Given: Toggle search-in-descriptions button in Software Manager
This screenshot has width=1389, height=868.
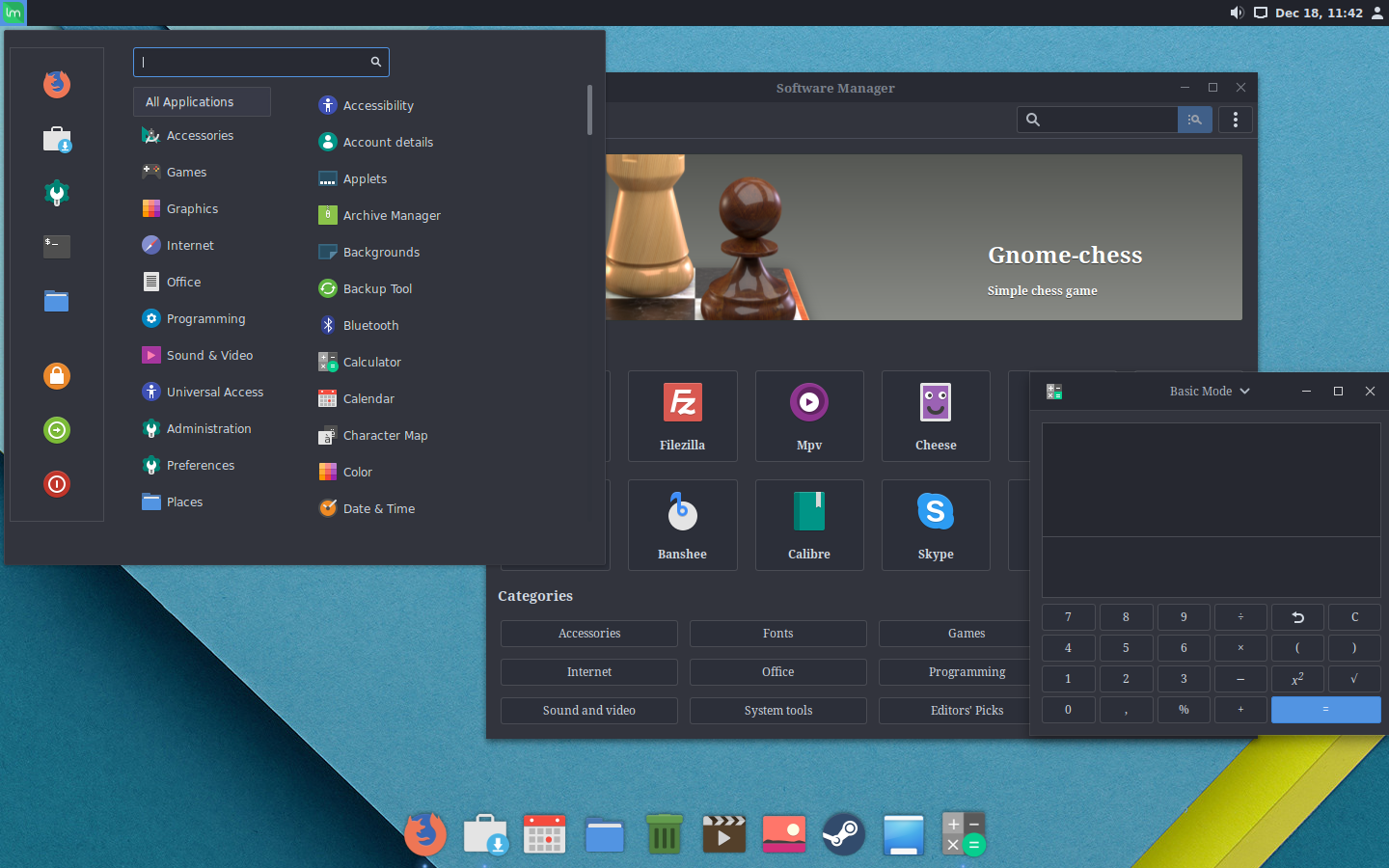Looking at the screenshot, I should [x=1194, y=120].
